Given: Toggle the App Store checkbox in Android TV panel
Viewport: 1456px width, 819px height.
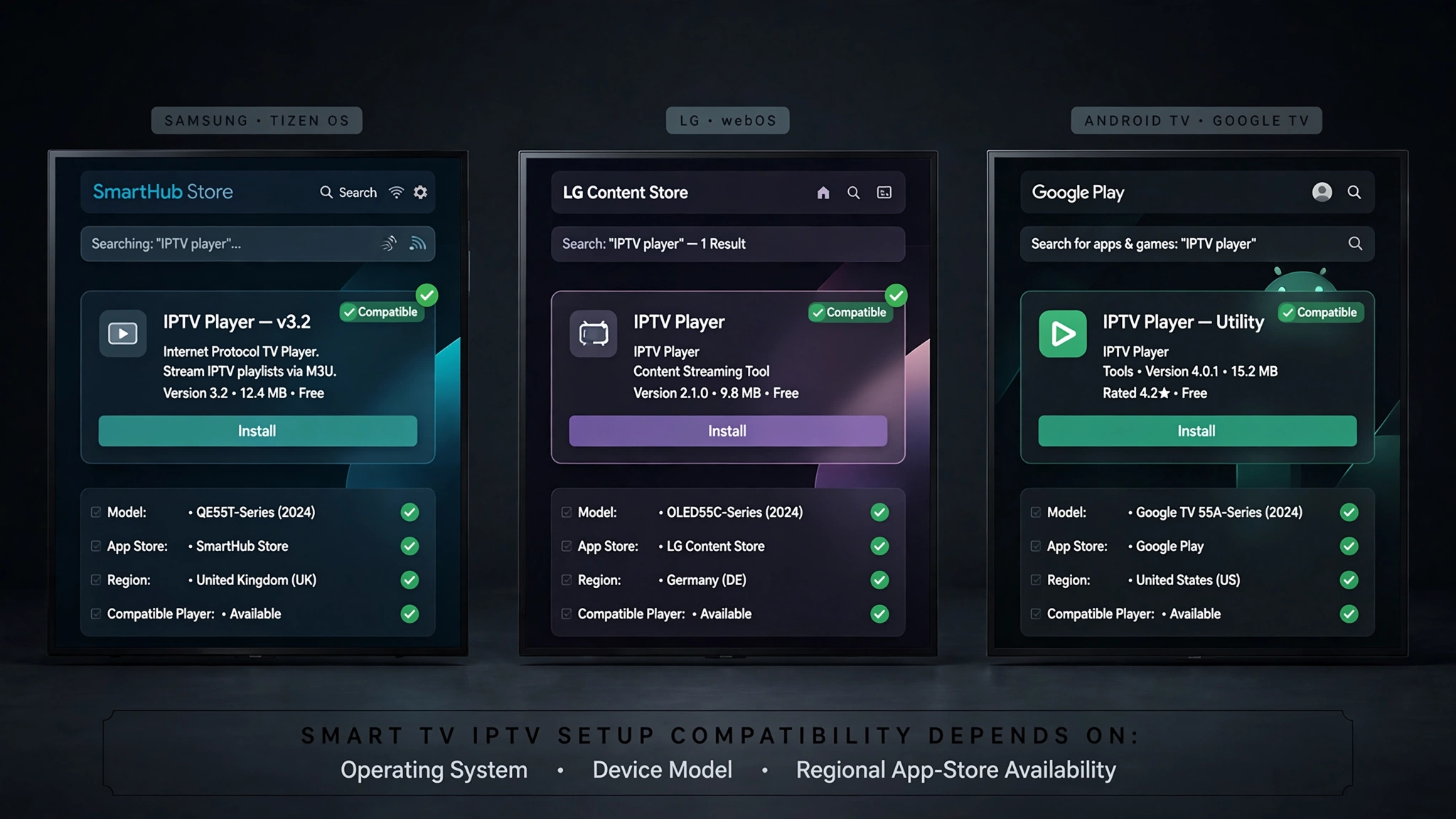Looking at the screenshot, I should pyautogui.click(x=1036, y=546).
